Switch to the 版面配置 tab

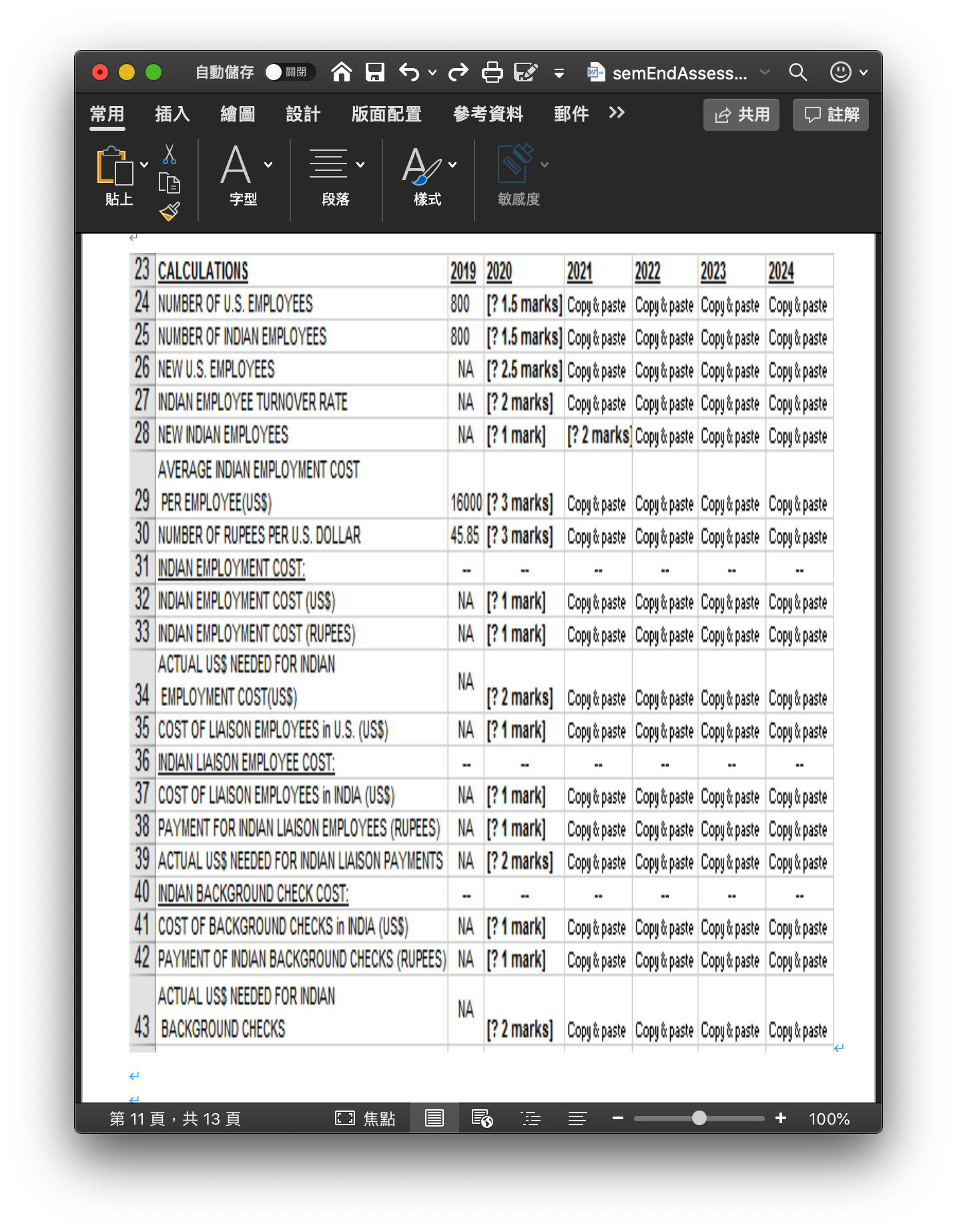(386, 115)
